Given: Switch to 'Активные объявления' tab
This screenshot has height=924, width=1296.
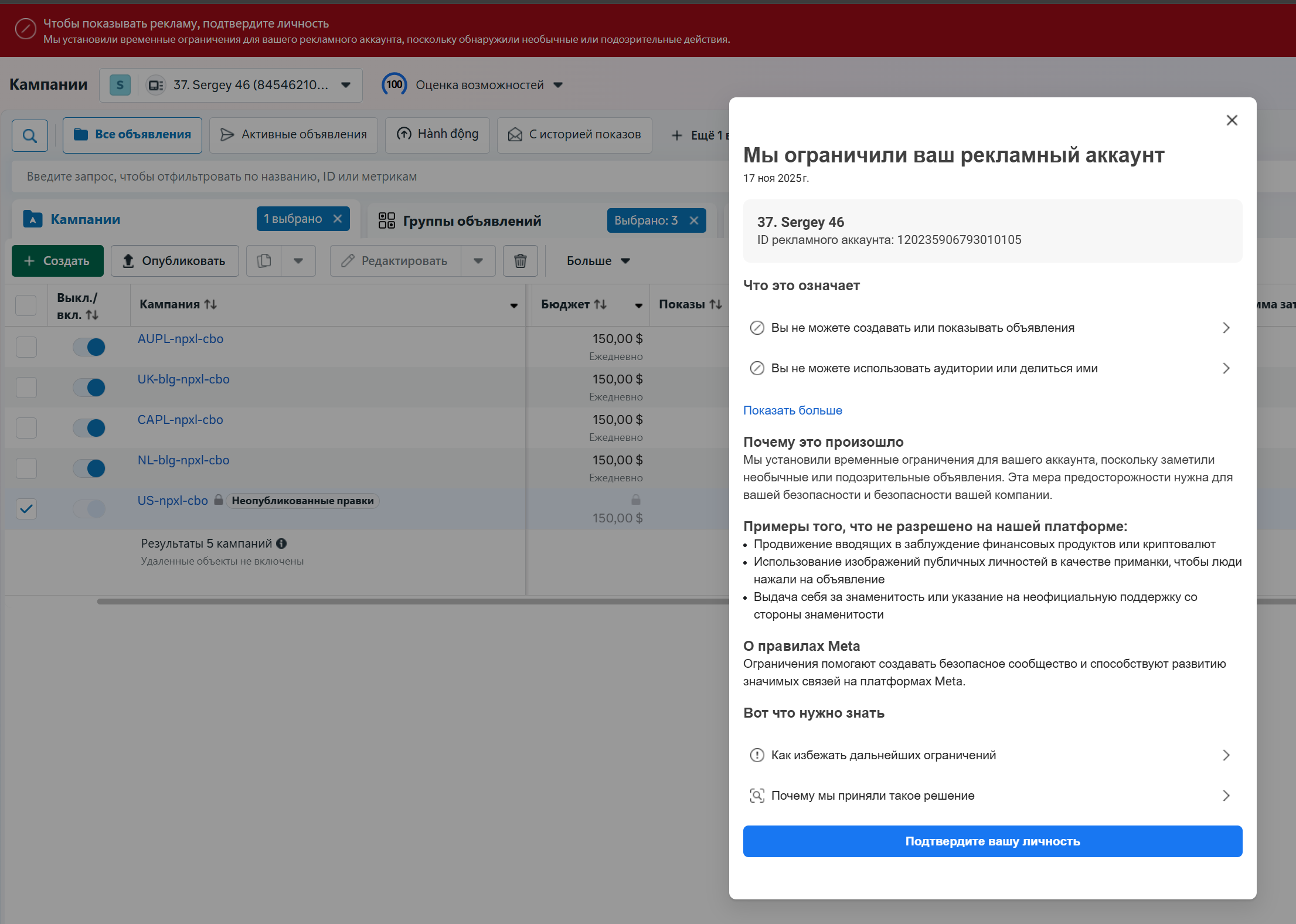Looking at the screenshot, I should (x=294, y=135).
